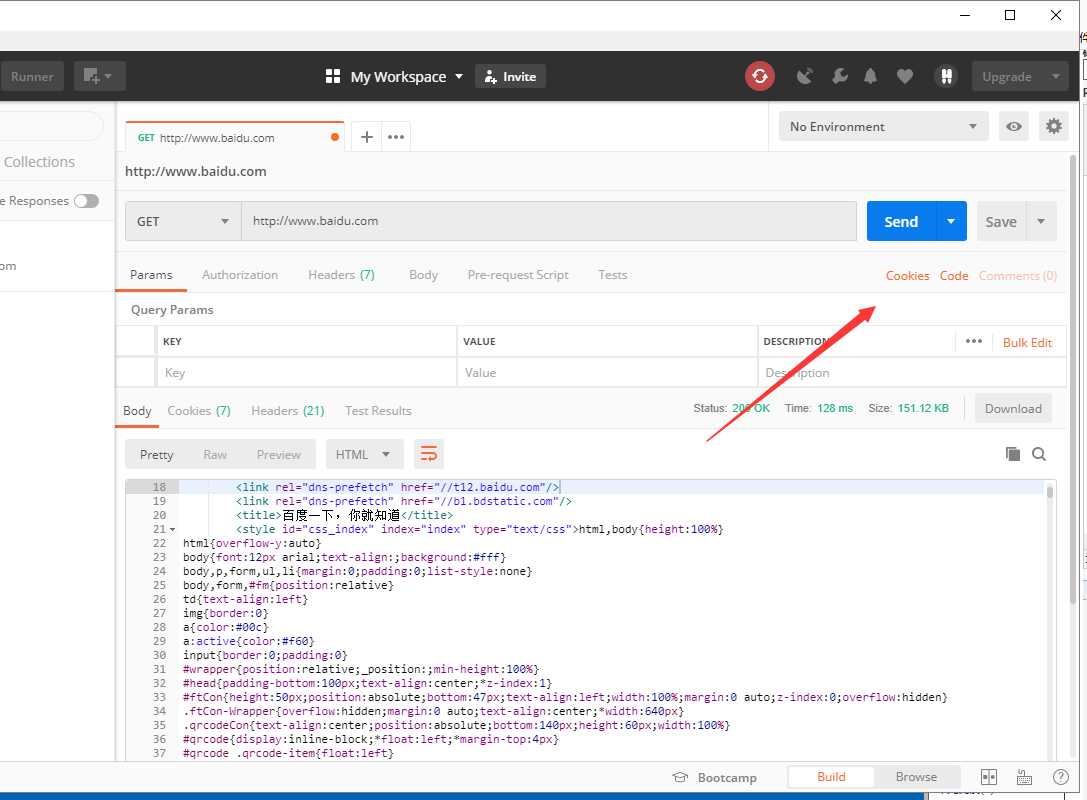Expand the Send button dropdown arrow
This screenshot has height=800, width=1087.
(951, 221)
